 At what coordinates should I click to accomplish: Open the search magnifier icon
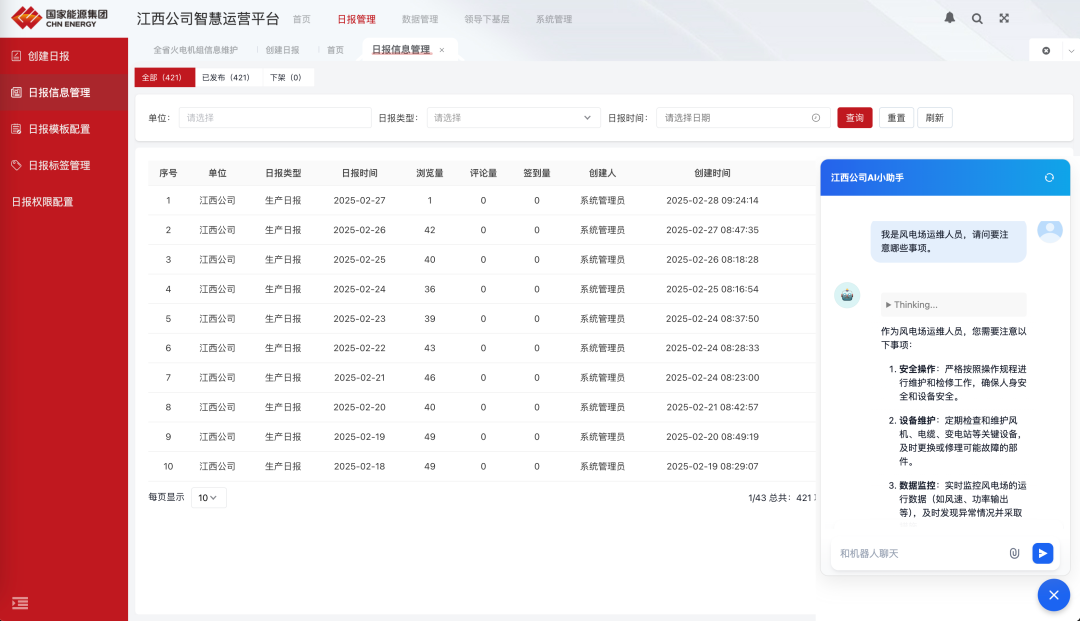tap(977, 19)
